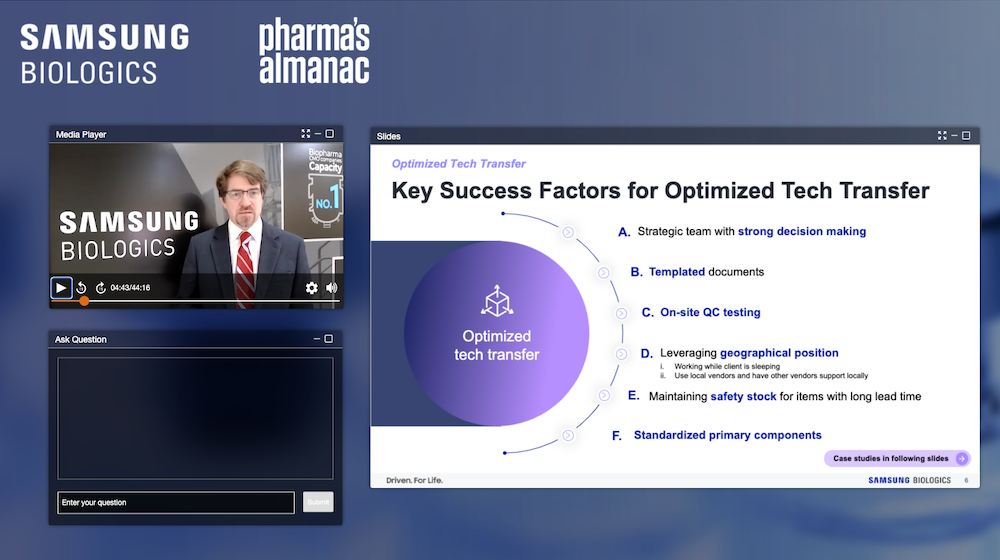Click the Pharma's Almanac logo
Image resolution: width=1000 pixels, height=560 pixels.
point(314,50)
